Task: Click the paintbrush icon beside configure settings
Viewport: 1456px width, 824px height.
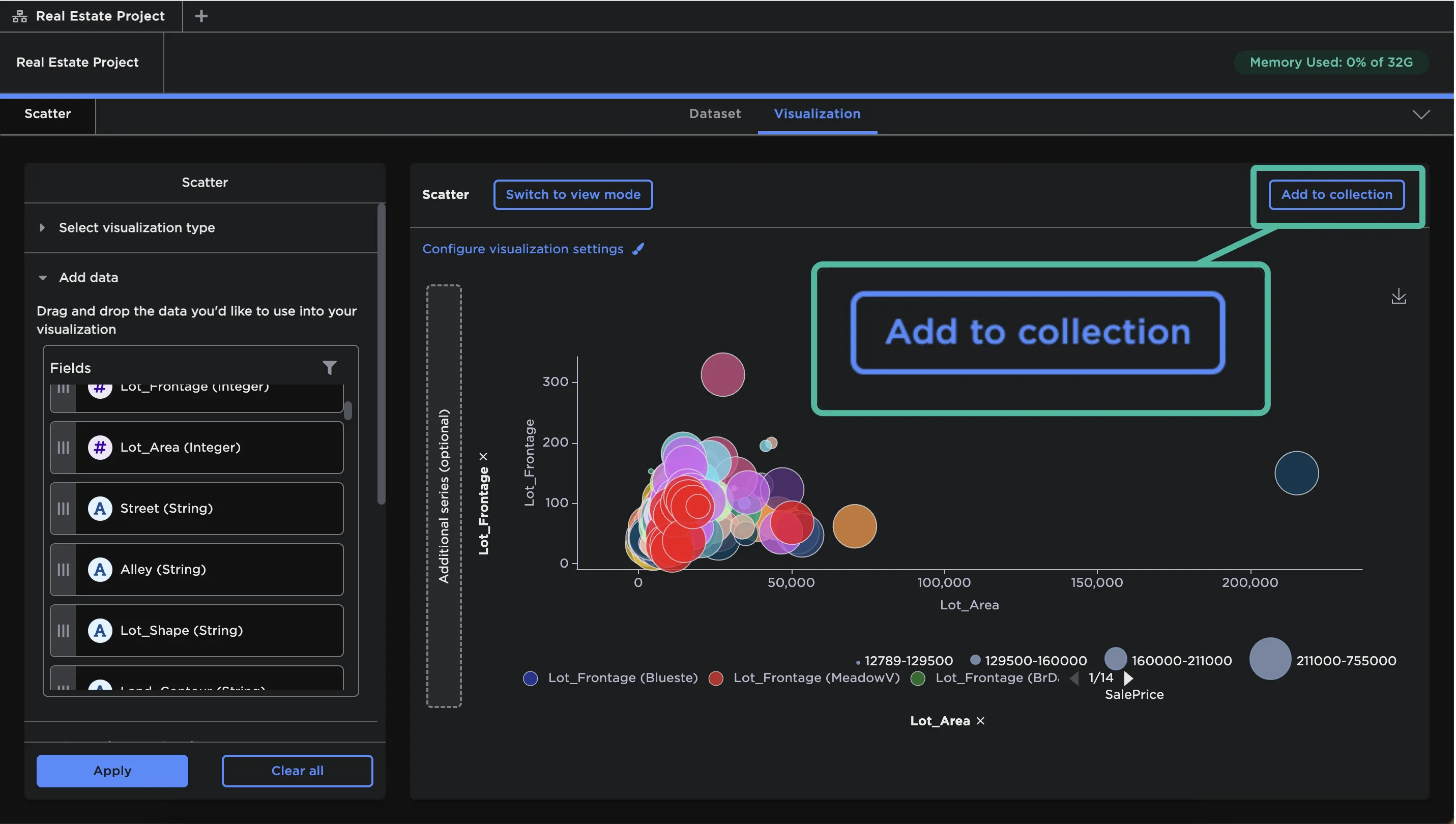Action: coord(638,249)
